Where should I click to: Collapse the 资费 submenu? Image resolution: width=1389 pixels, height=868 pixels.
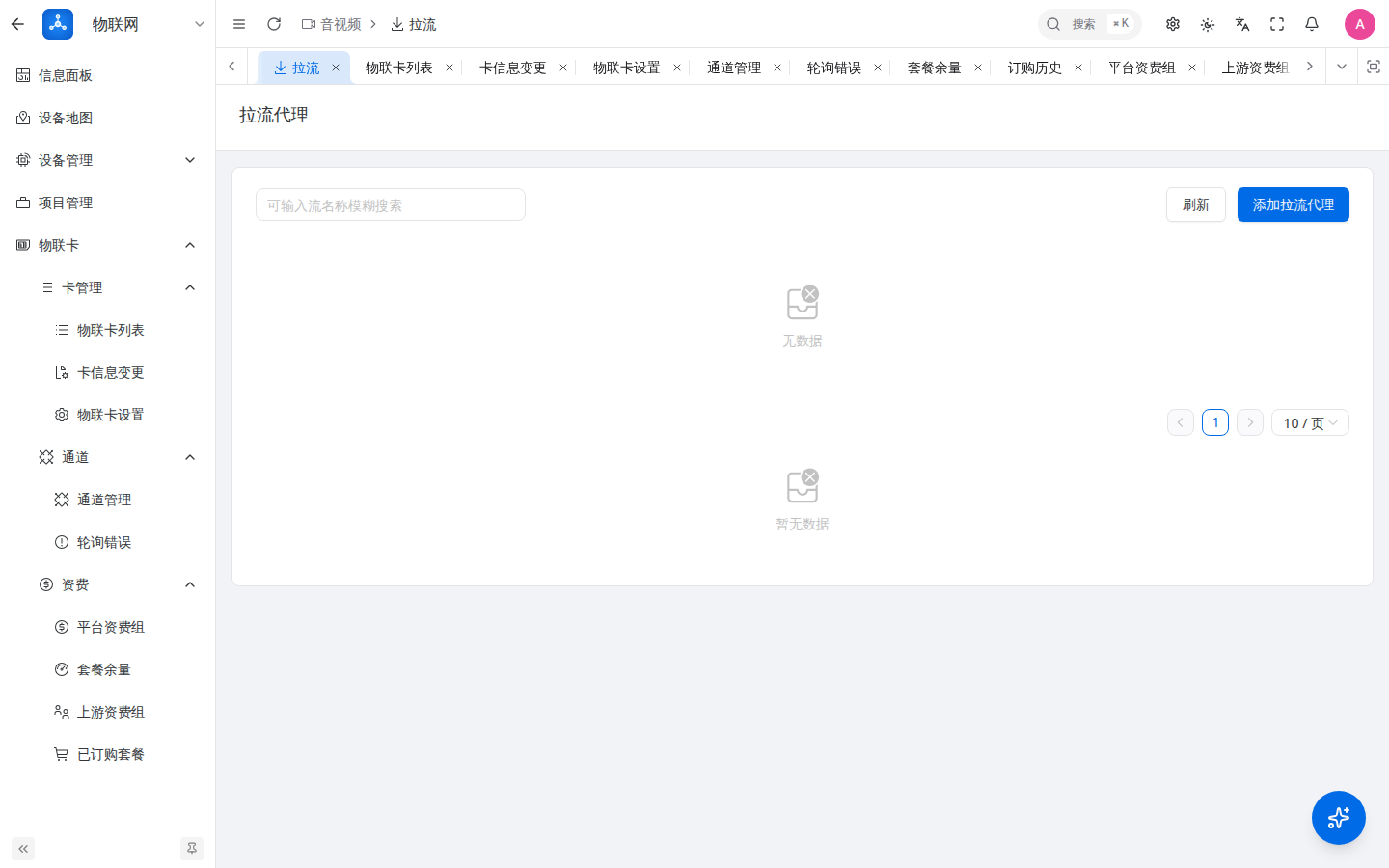coord(107,584)
